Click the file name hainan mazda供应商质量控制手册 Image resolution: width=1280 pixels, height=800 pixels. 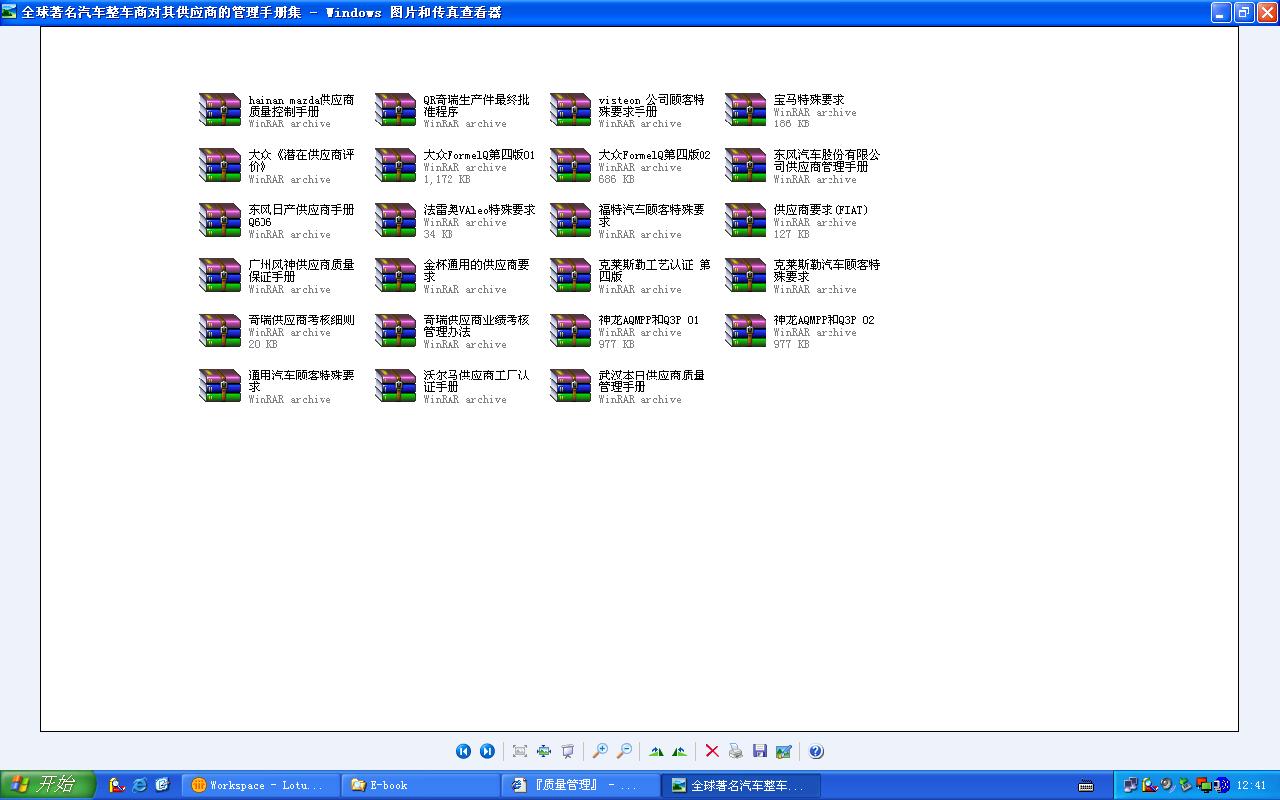tap(302, 106)
